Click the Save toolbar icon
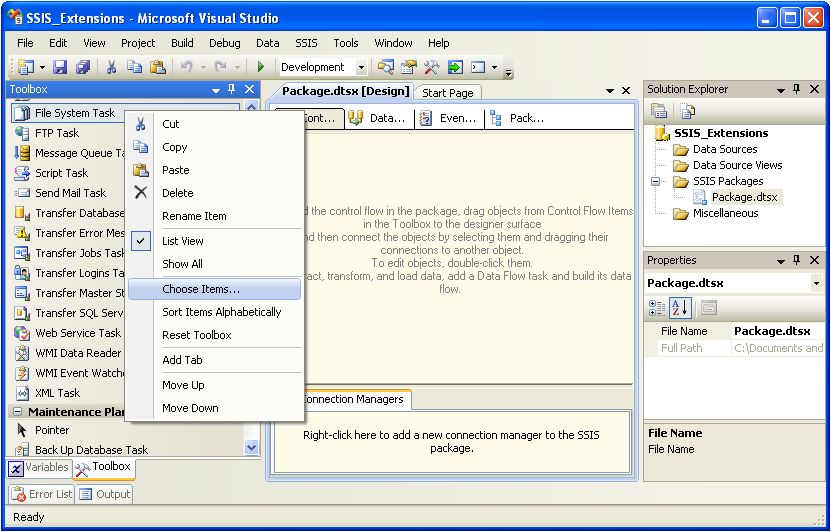This screenshot has width=831, height=532. (x=60, y=67)
